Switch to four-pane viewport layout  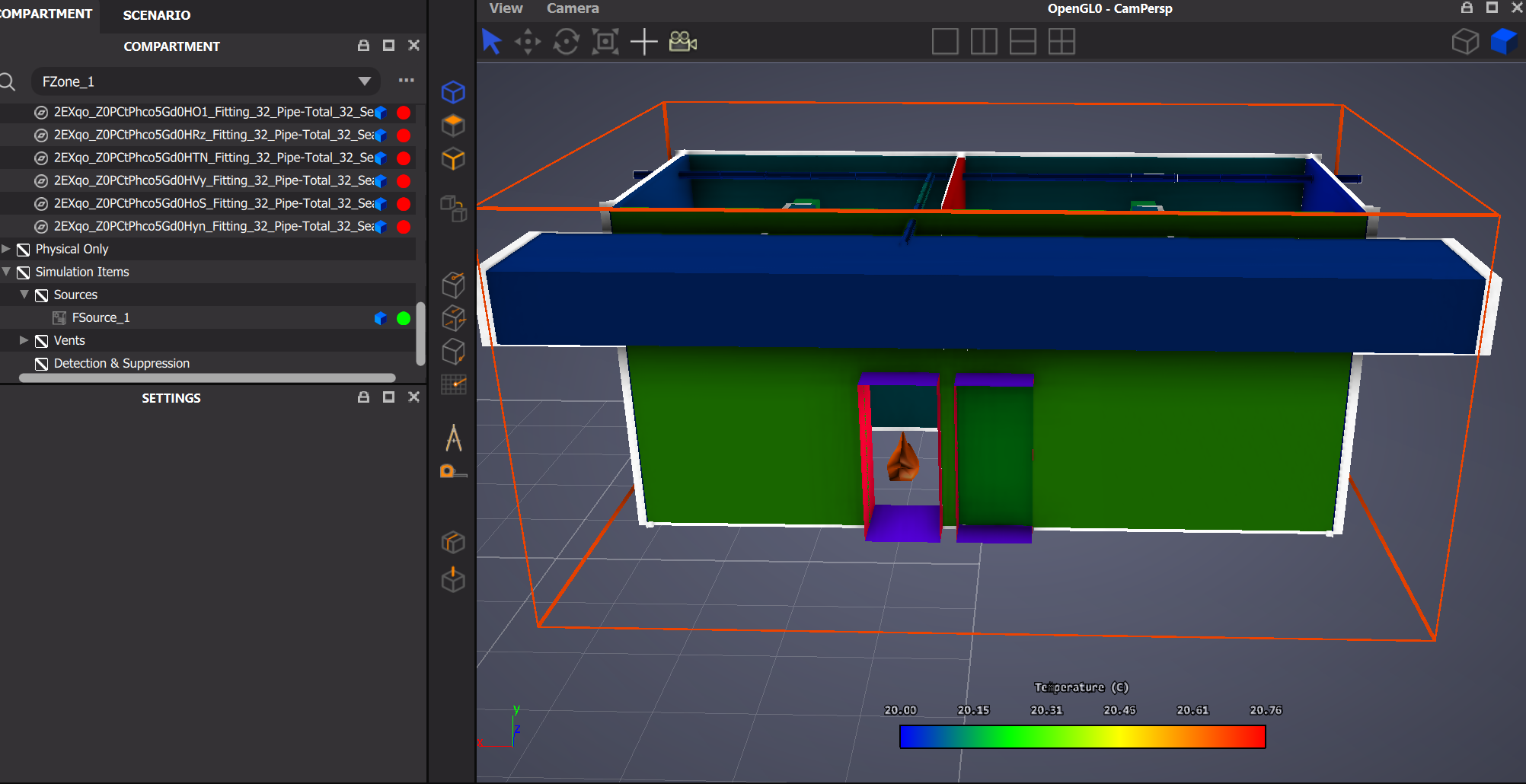coord(1061,42)
